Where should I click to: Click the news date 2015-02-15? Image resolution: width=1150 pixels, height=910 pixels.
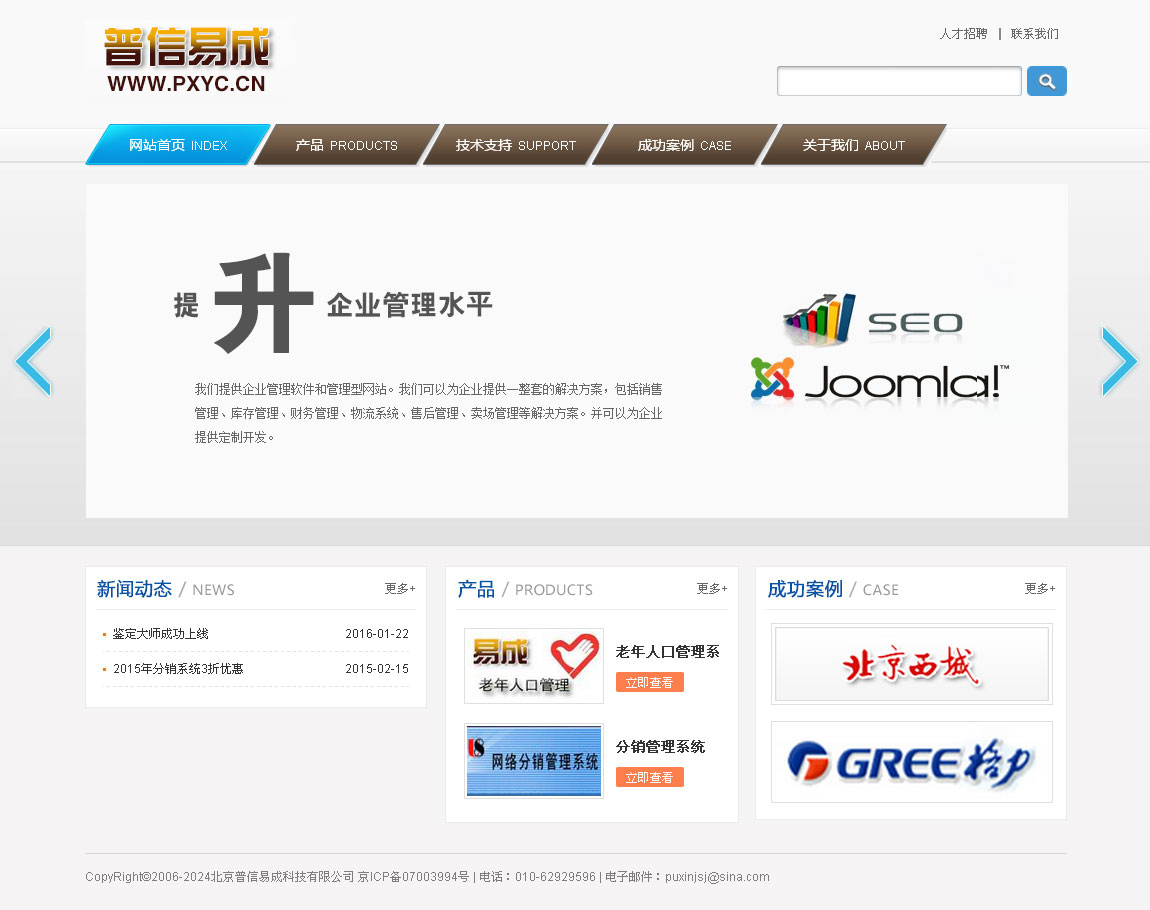pyautogui.click(x=377, y=669)
